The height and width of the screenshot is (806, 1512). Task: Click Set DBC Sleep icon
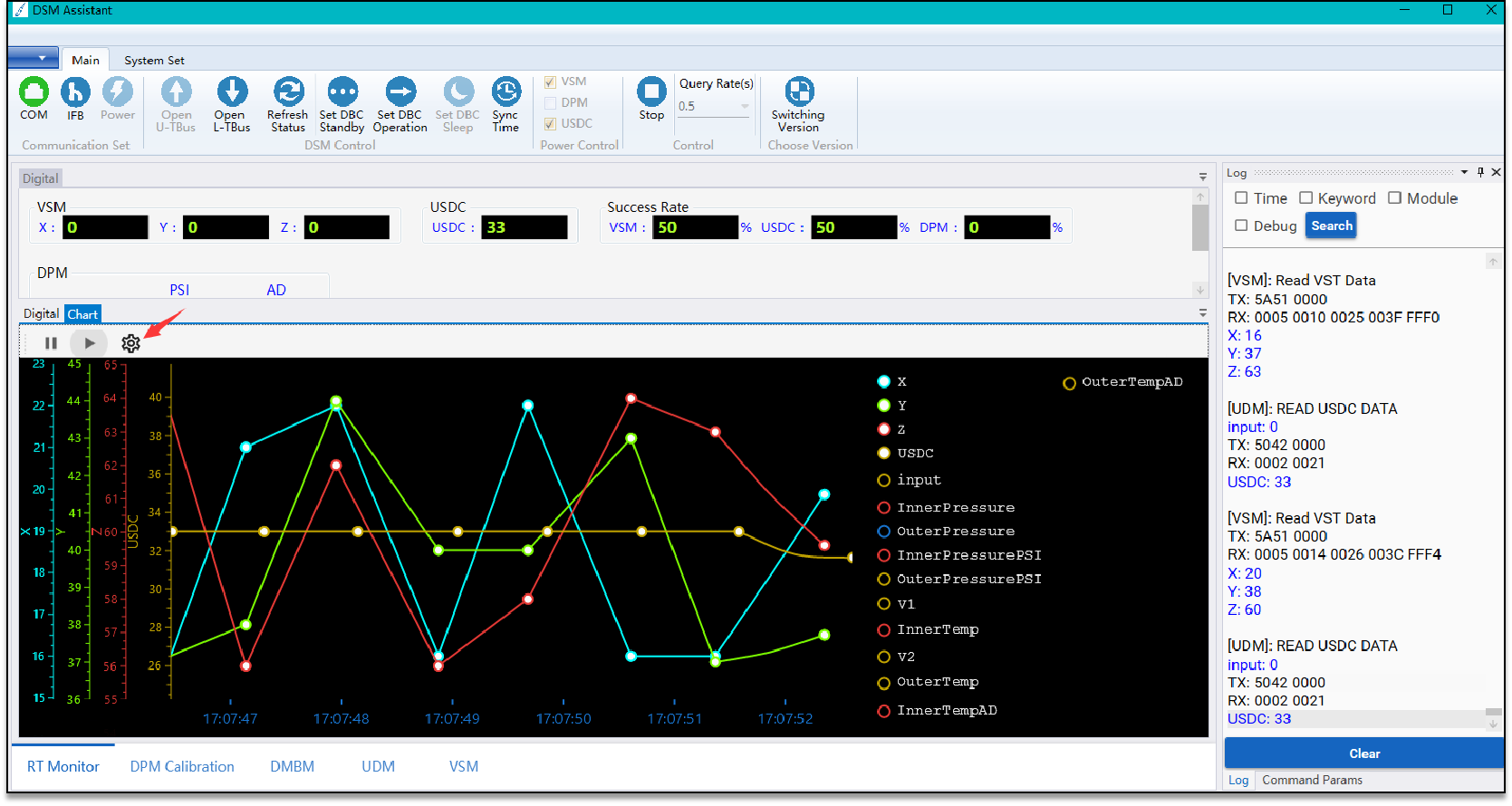click(x=458, y=91)
